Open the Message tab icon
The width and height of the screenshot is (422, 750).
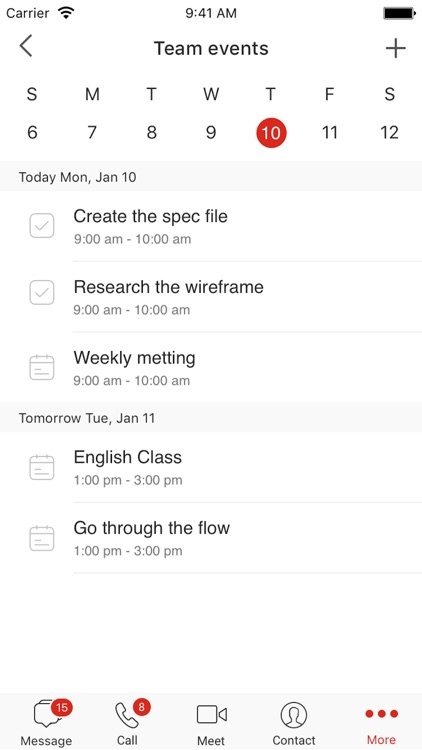[47, 715]
